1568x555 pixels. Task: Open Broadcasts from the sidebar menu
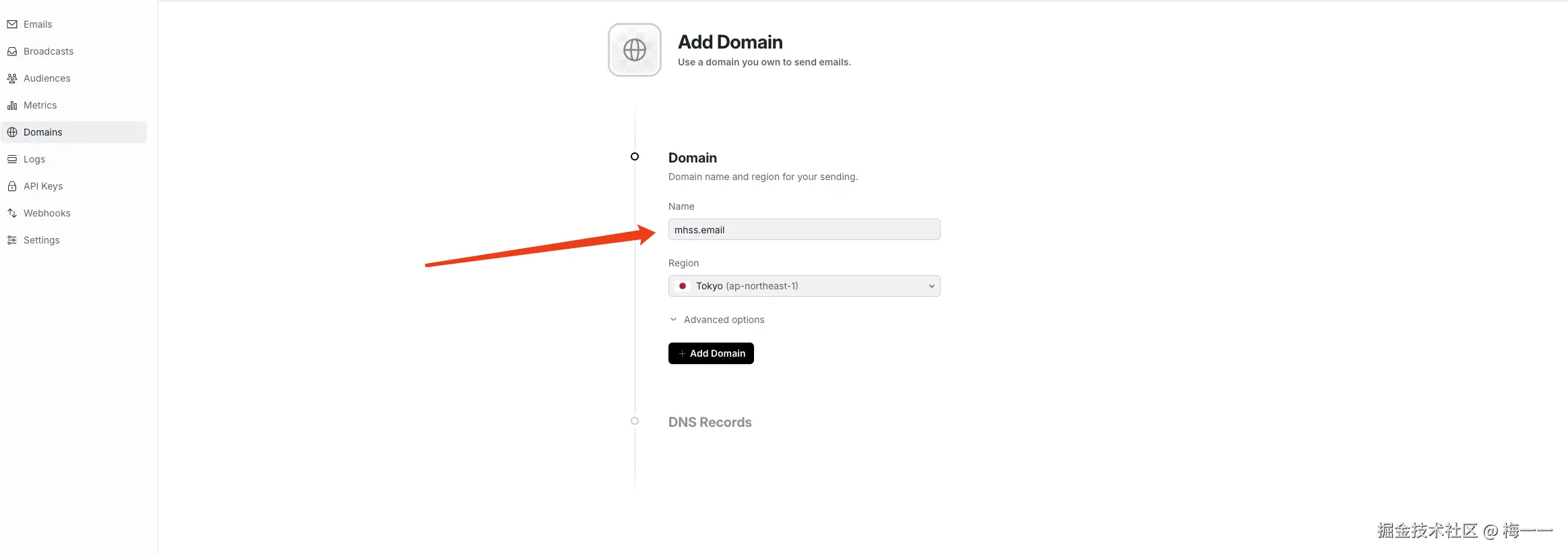[49, 51]
